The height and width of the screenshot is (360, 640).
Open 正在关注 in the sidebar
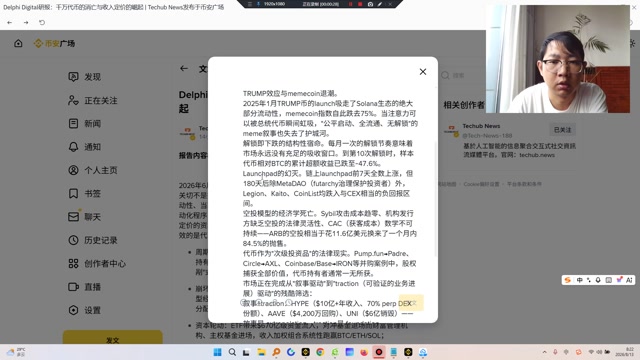[93, 100]
